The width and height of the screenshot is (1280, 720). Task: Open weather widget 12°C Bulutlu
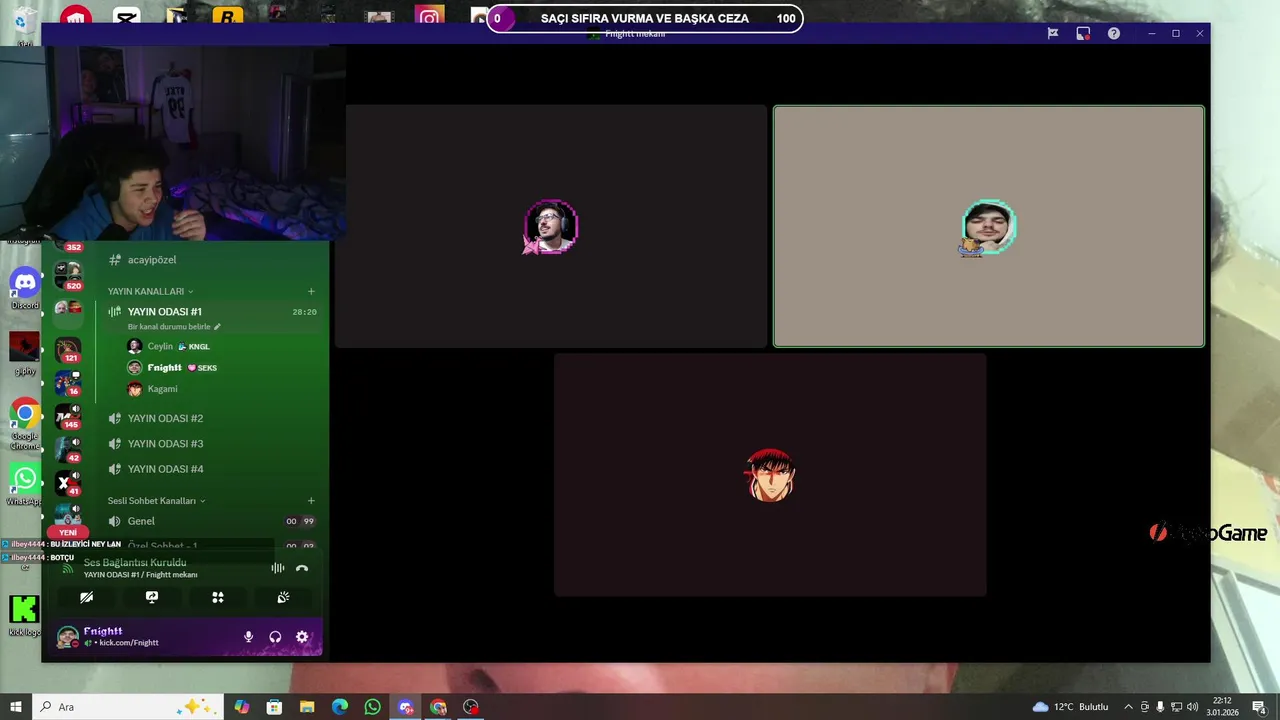click(x=1071, y=707)
